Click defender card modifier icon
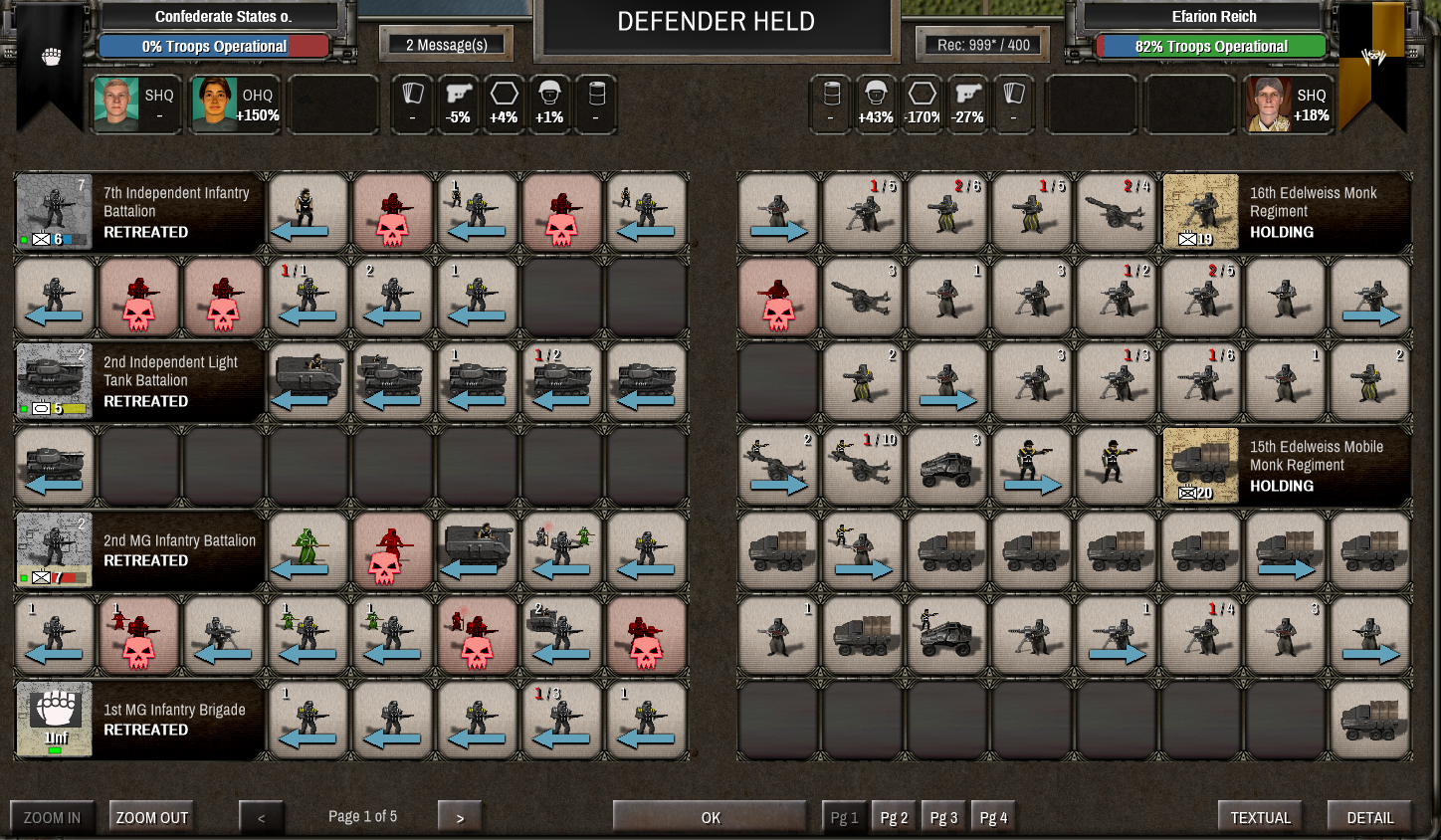The width and height of the screenshot is (1441, 840). (x=1014, y=105)
